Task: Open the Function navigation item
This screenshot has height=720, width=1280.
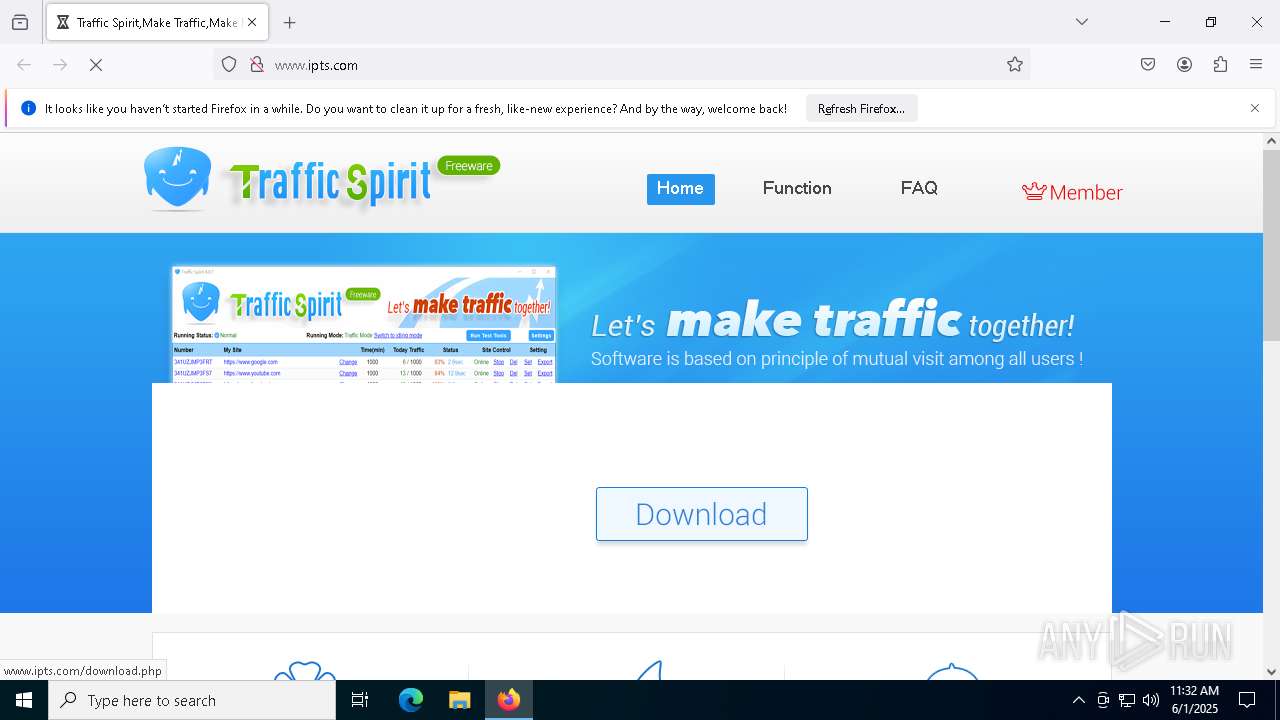Action: 797,188
